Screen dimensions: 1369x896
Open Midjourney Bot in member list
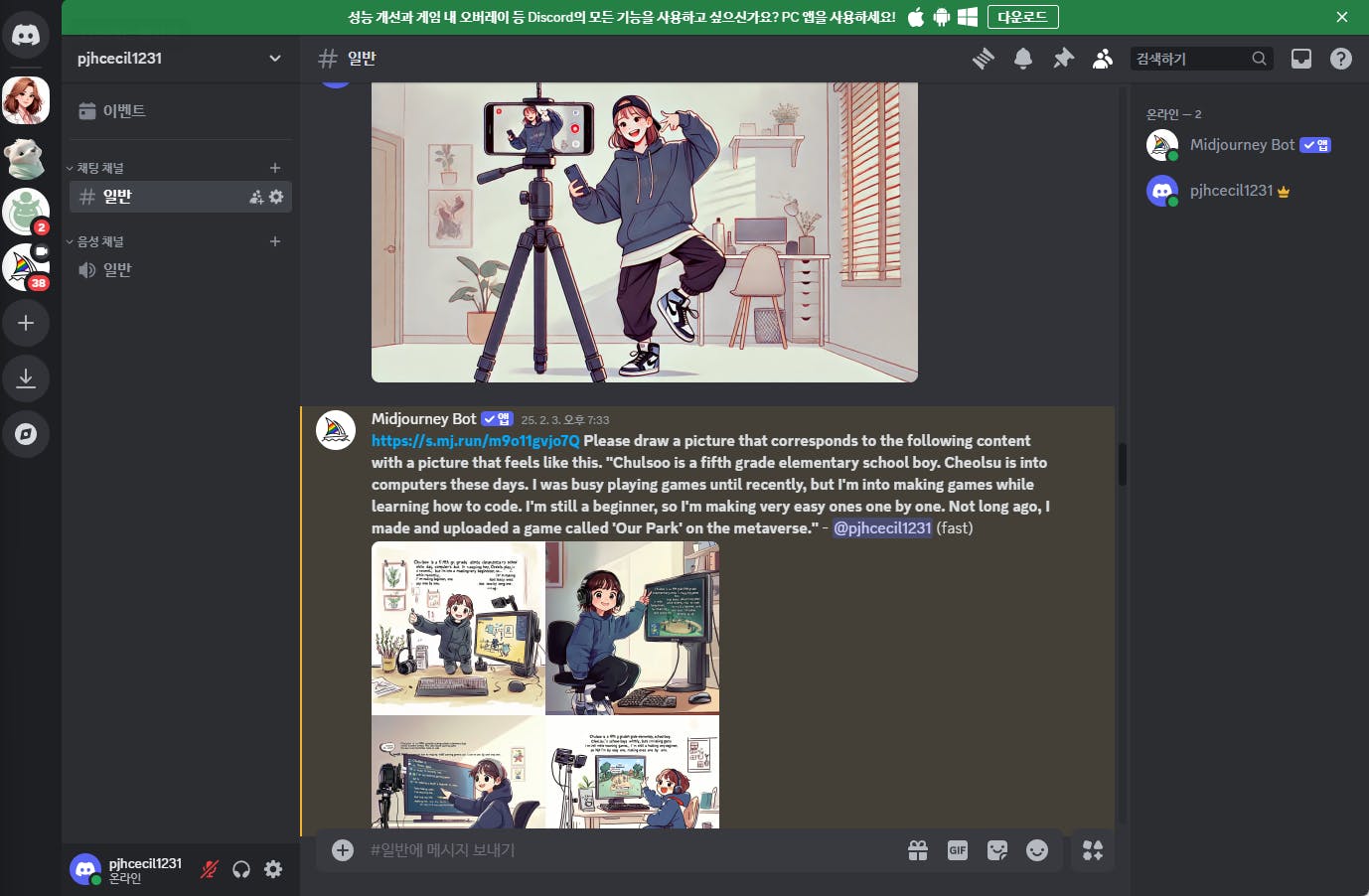1246,145
